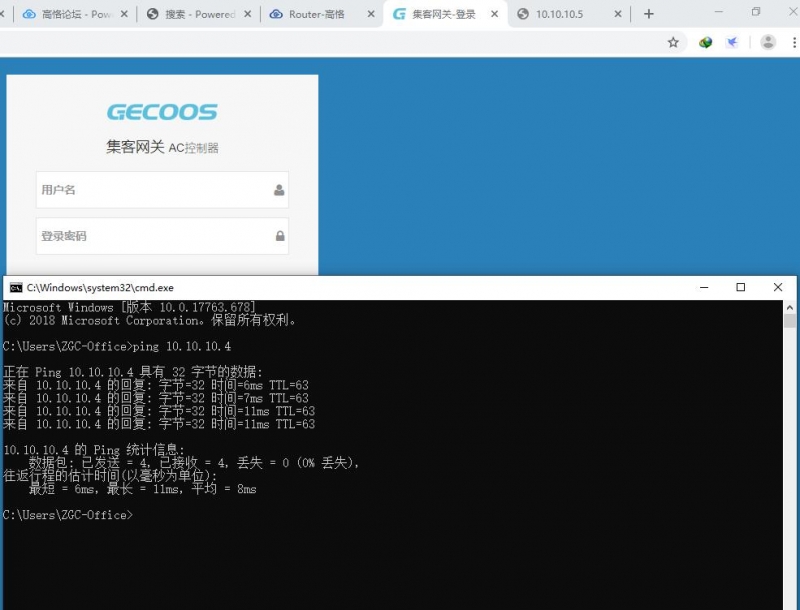The image size is (800, 610).
Task: Maximize the cmd.exe window
Action: click(x=741, y=288)
